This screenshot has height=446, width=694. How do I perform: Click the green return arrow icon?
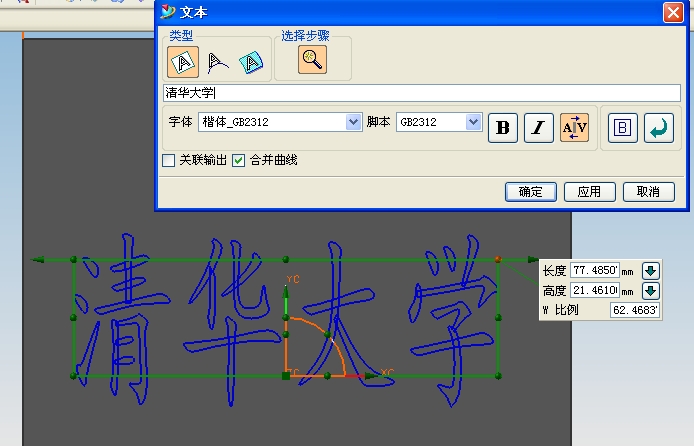pos(659,128)
